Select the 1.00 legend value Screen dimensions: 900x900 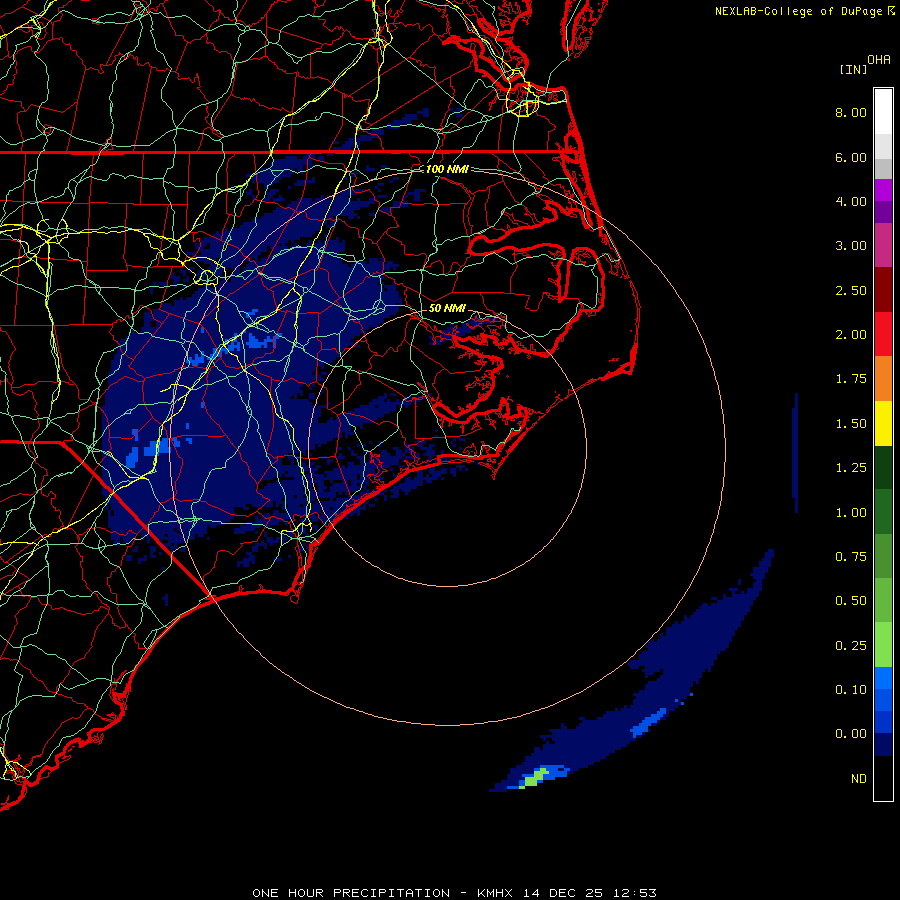pyautogui.click(x=851, y=513)
